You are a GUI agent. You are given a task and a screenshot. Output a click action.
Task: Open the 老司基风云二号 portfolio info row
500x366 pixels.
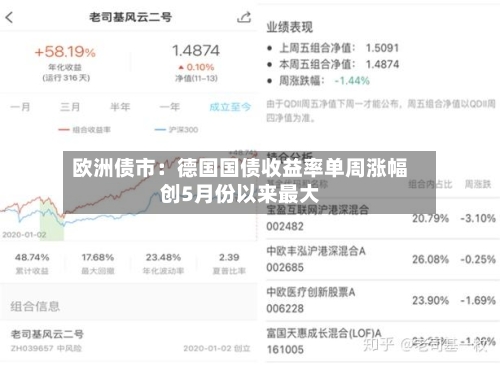click(128, 341)
